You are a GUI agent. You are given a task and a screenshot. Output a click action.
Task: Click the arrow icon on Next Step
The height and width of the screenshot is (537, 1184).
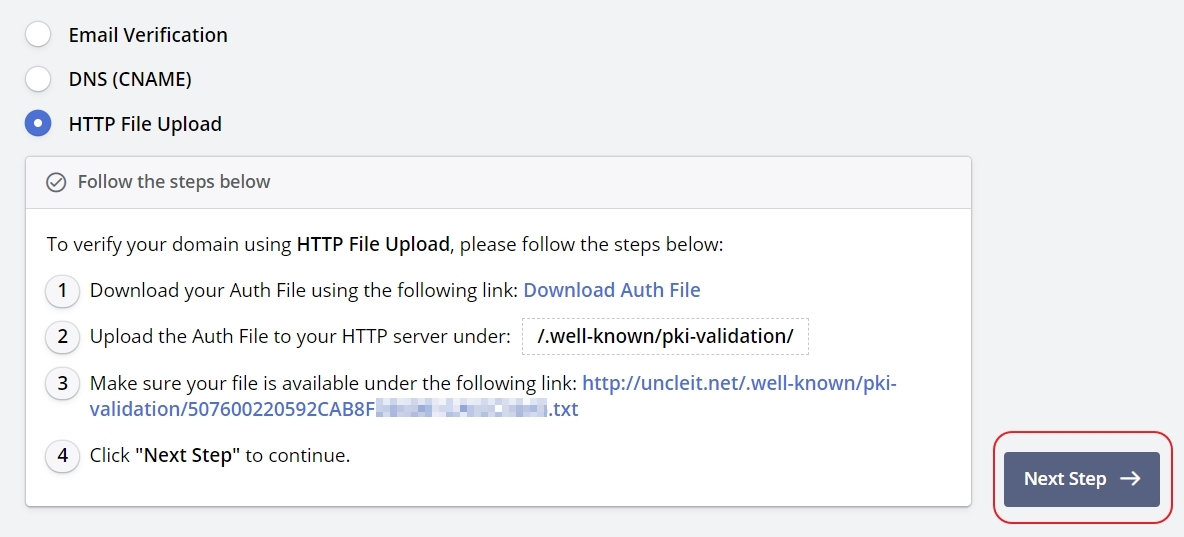coord(1130,479)
